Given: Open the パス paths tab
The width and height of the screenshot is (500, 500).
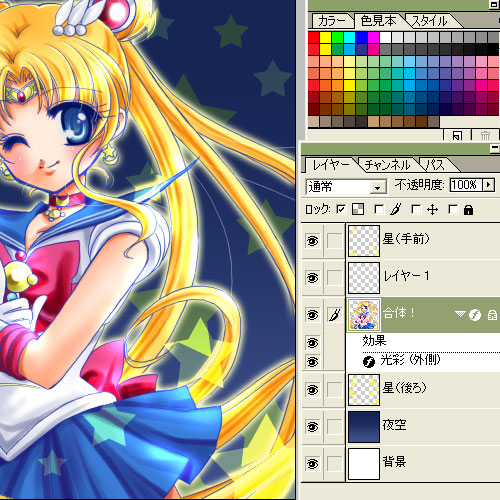Looking at the screenshot, I should pos(435,165).
